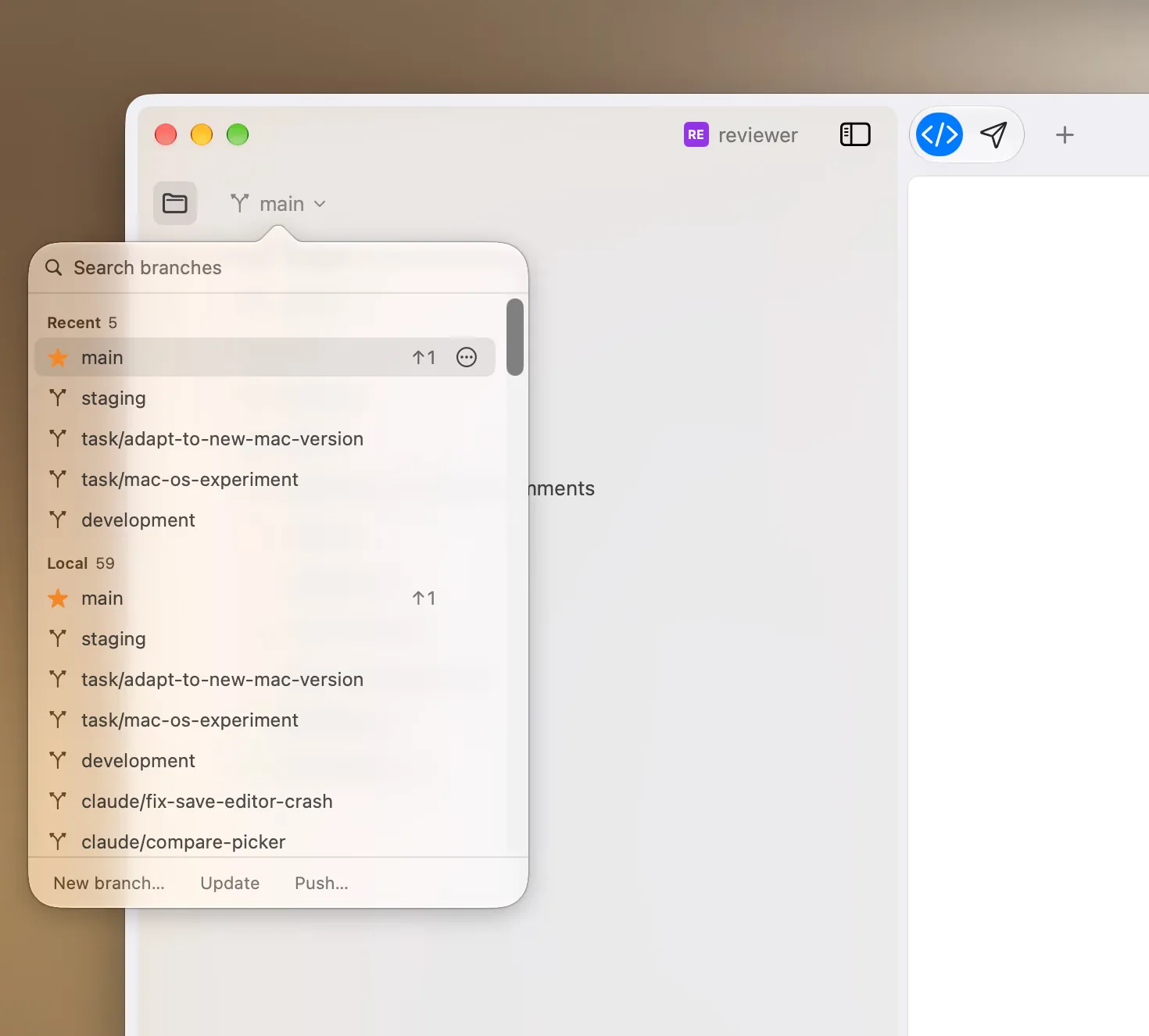Viewport: 1149px width, 1036px height.
Task: Select development branch under Recent
Action: (265, 520)
